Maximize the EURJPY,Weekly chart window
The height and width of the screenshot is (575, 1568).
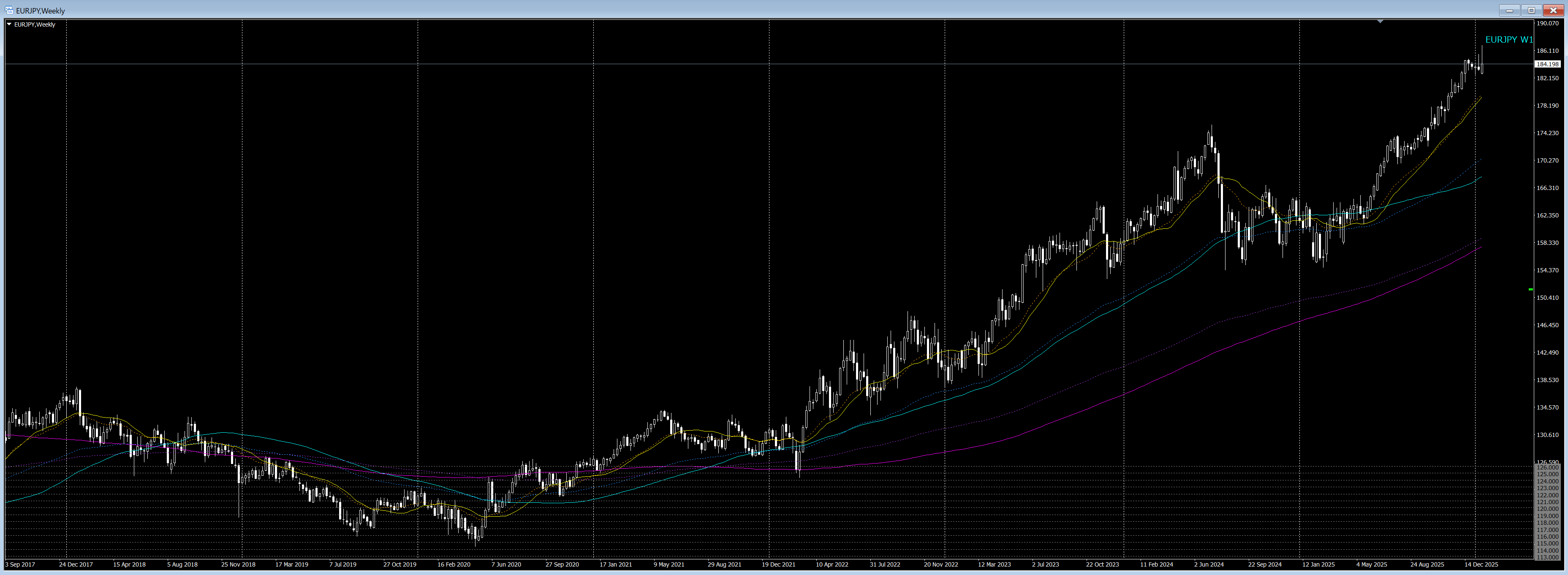click(x=1532, y=11)
